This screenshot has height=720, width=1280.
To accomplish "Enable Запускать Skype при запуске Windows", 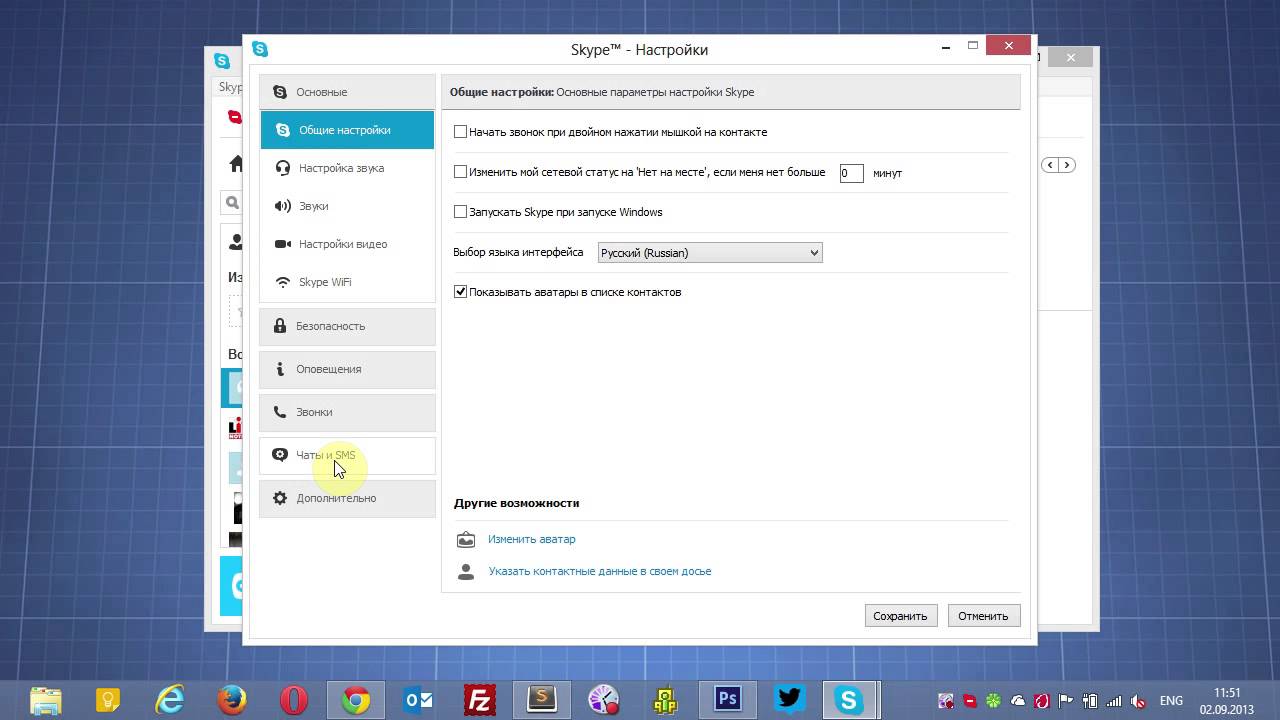I will (x=460, y=212).
